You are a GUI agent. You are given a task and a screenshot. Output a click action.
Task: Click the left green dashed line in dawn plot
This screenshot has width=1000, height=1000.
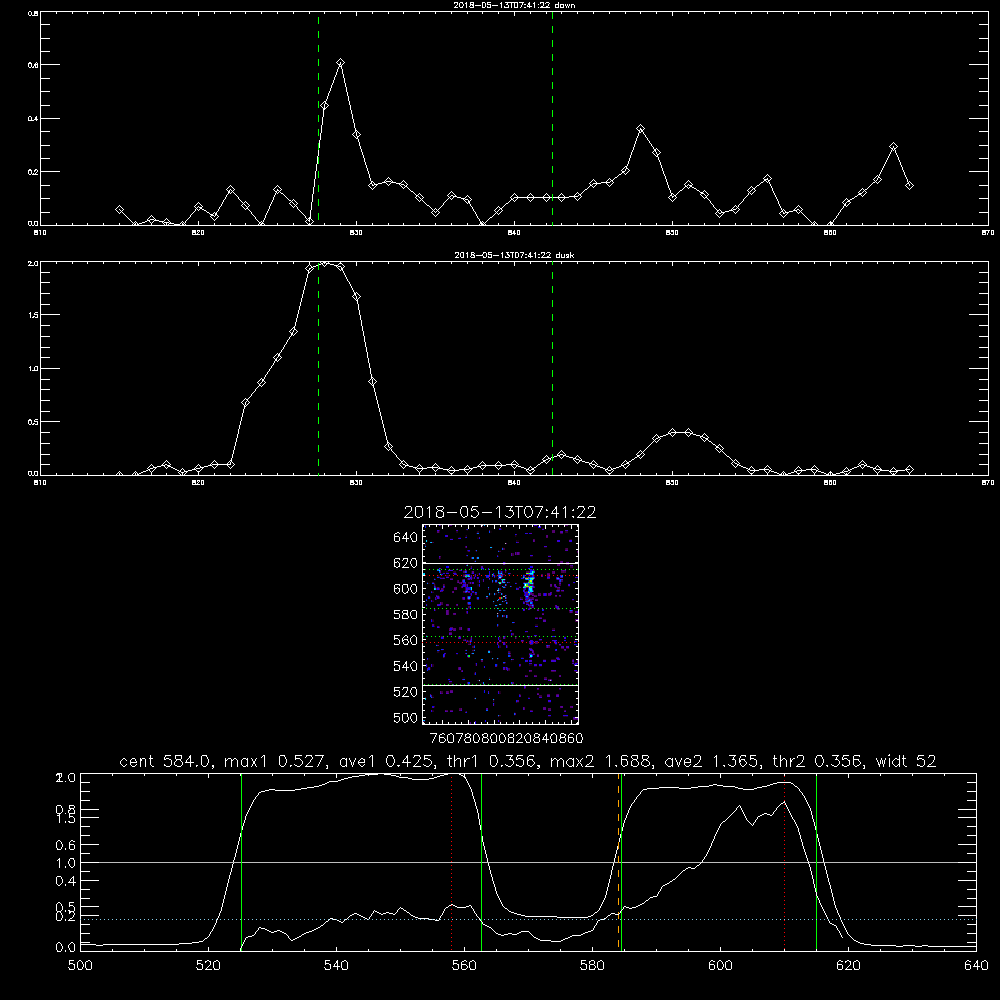pos(318,119)
